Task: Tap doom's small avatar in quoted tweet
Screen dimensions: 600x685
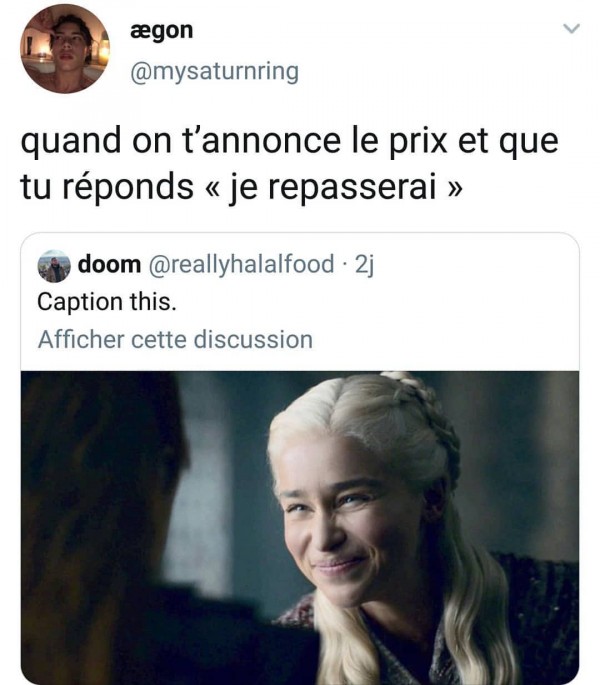Action: (54, 266)
